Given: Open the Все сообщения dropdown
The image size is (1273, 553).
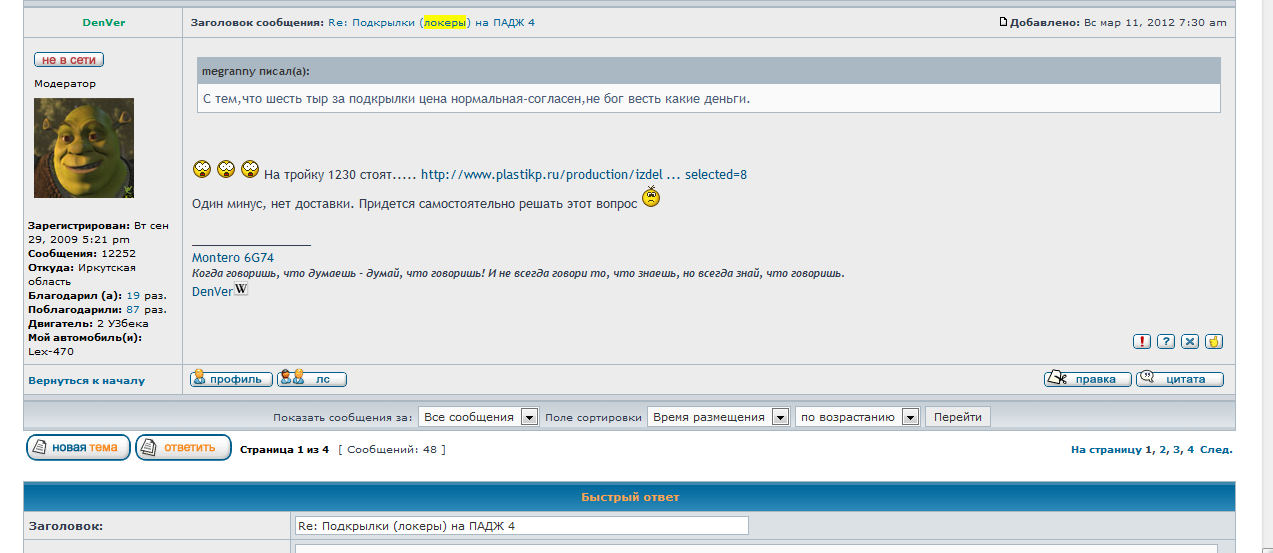Looking at the screenshot, I should pos(479,417).
